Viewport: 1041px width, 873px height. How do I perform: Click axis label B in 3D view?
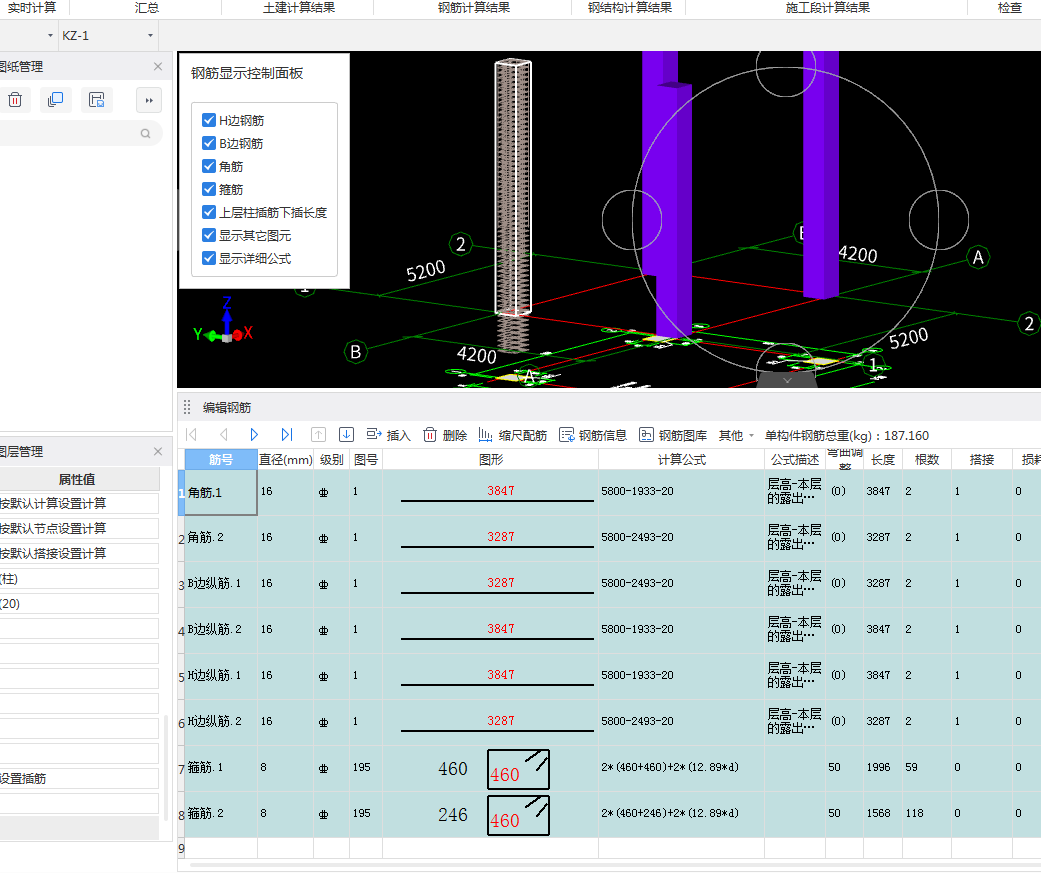pos(356,352)
